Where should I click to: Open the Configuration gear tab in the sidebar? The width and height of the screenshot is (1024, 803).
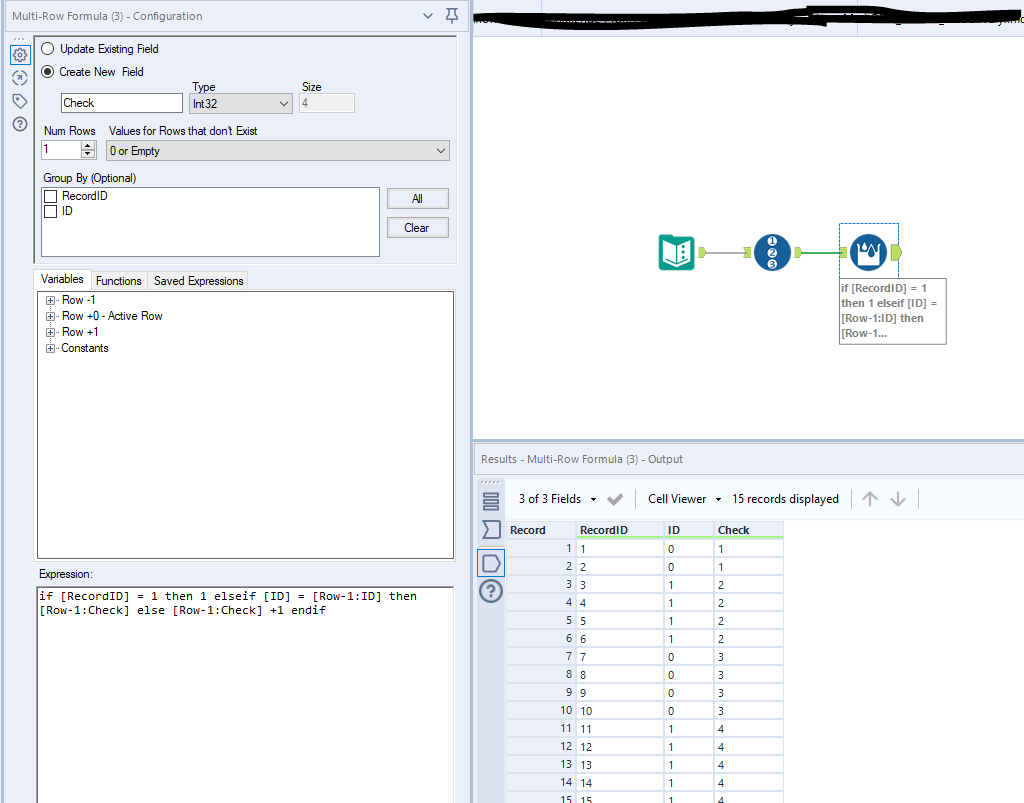(20, 54)
